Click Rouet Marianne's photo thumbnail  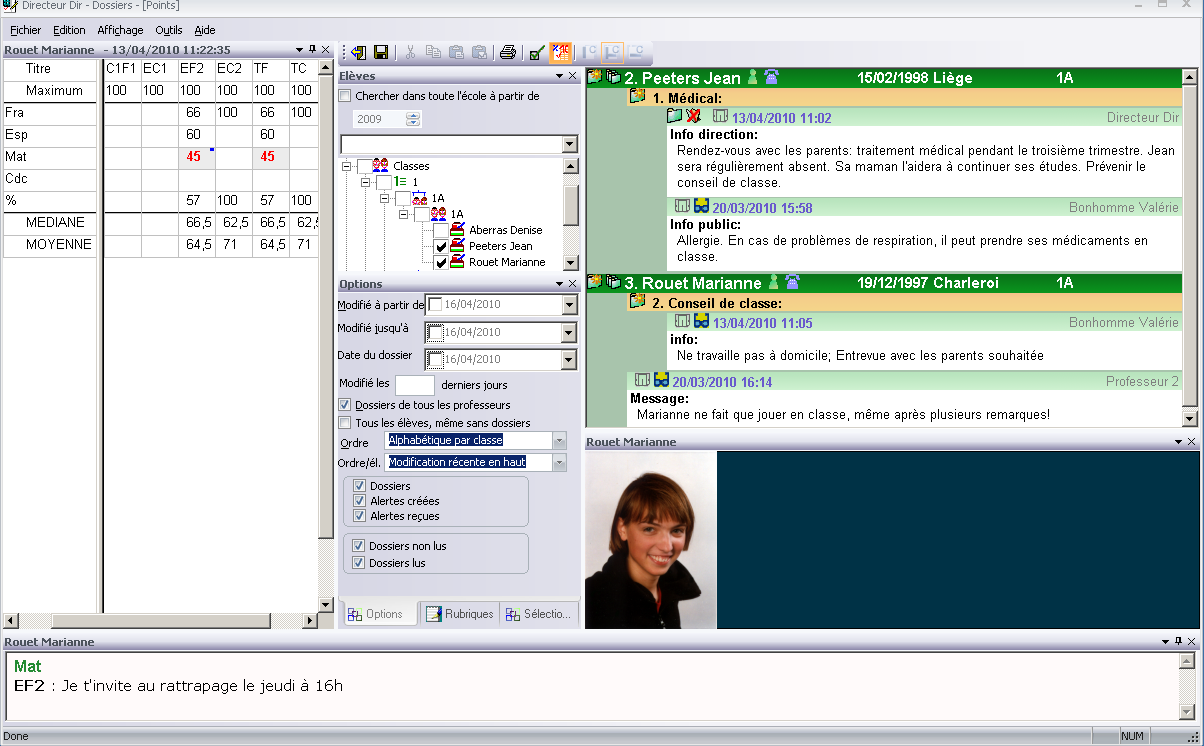coord(651,540)
